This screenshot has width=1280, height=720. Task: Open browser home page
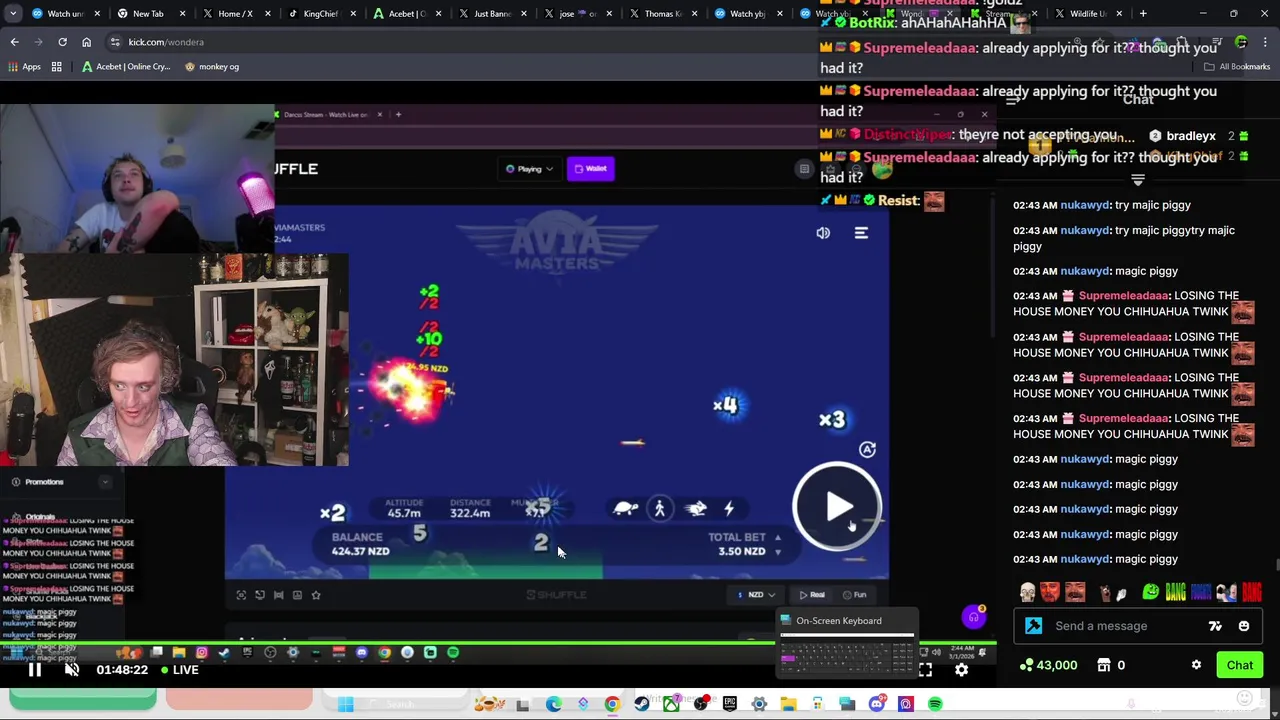click(86, 42)
